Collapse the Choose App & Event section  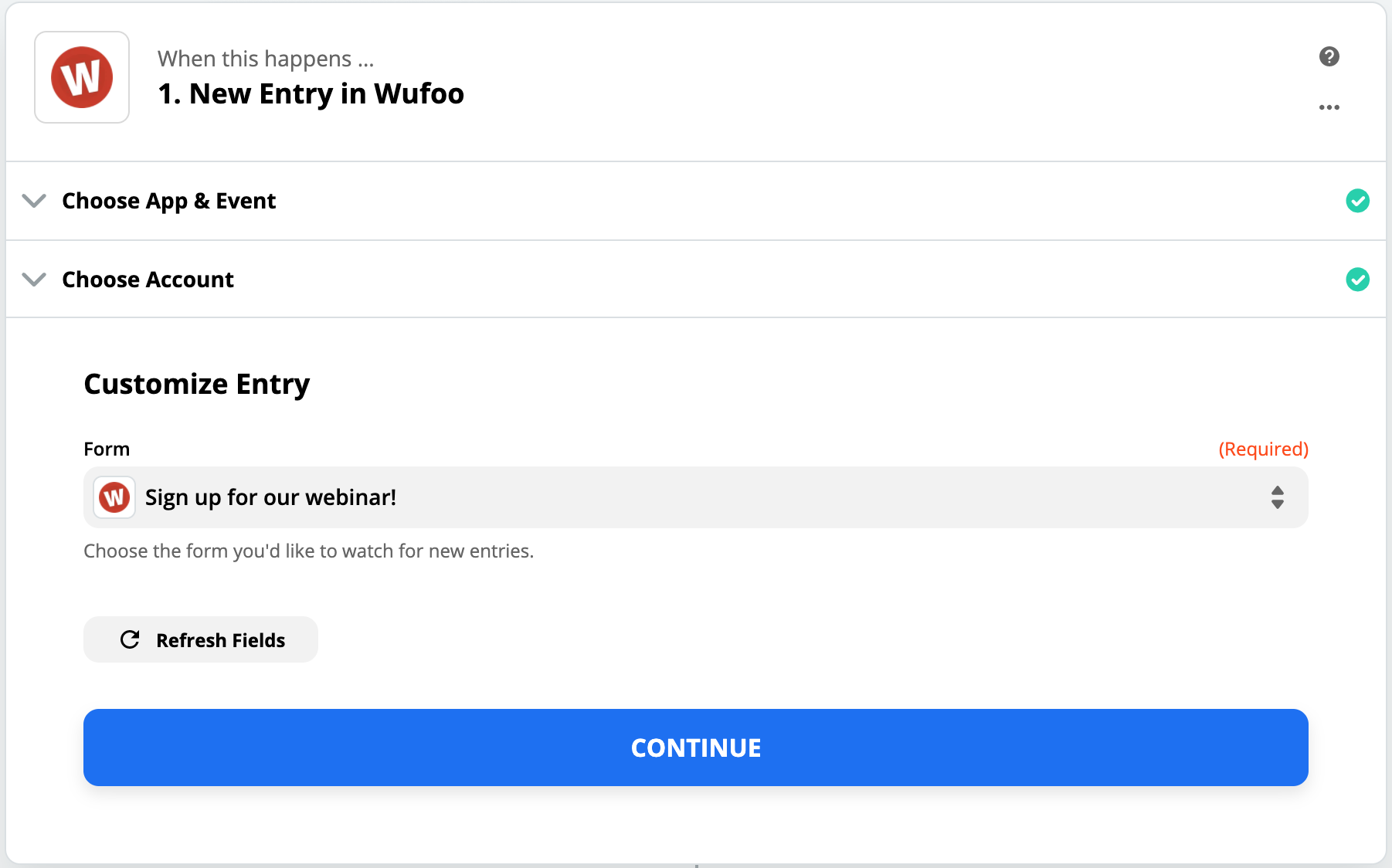click(x=34, y=201)
